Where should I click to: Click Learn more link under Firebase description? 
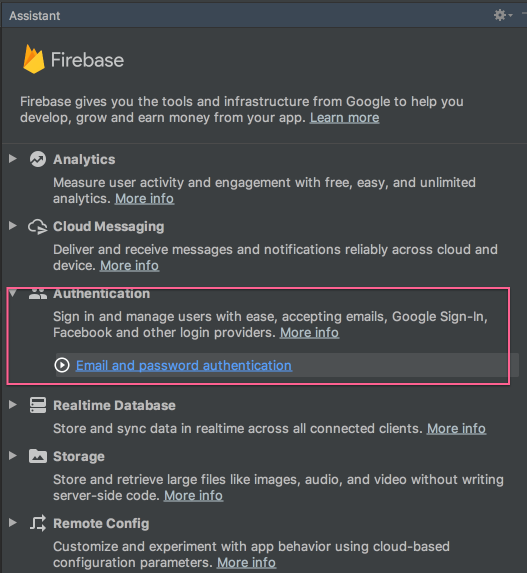[x=345, y=118]
